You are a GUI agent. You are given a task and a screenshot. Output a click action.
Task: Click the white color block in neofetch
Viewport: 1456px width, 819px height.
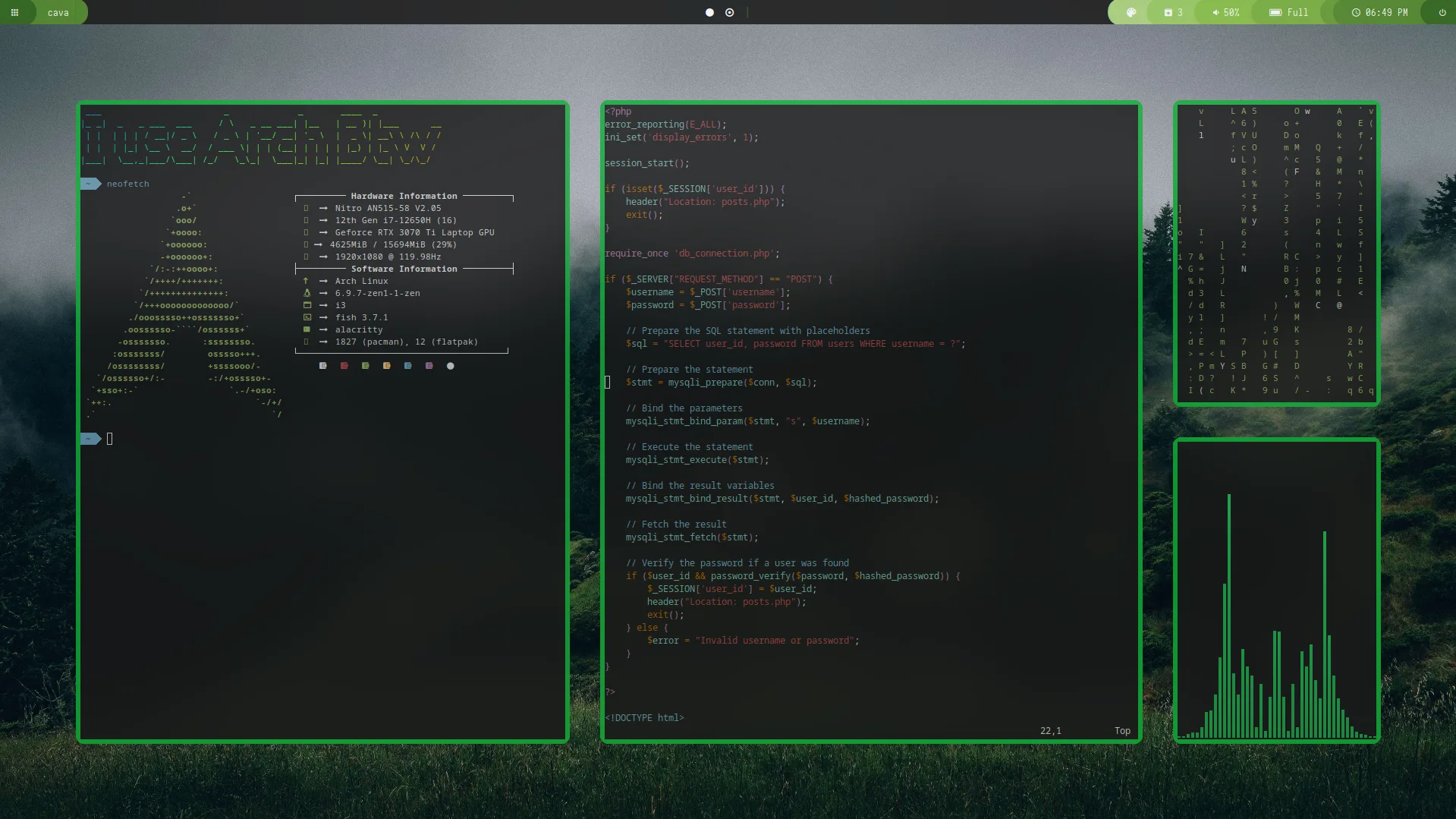323,366
